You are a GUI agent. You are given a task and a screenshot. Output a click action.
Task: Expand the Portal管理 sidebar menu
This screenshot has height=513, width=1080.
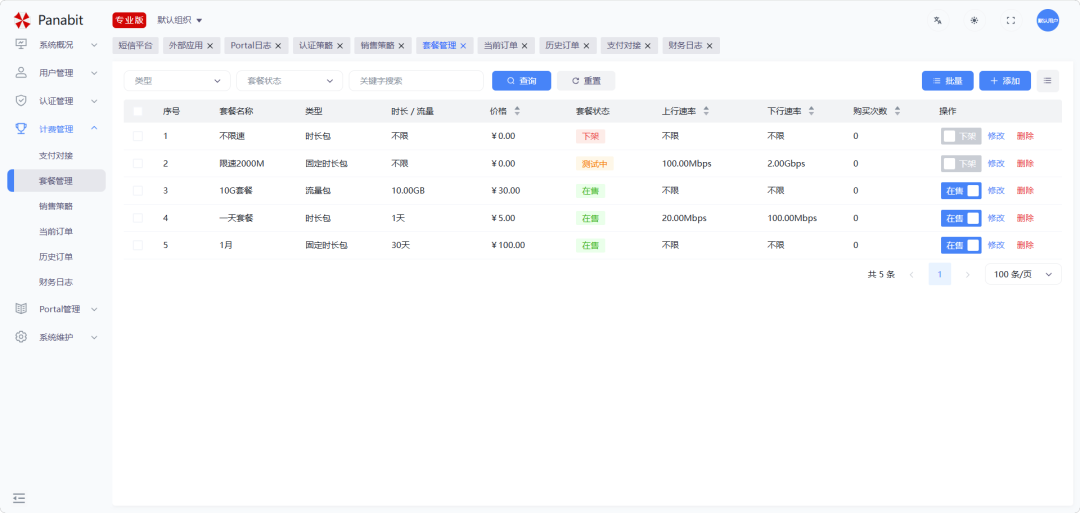coord(56,309)
